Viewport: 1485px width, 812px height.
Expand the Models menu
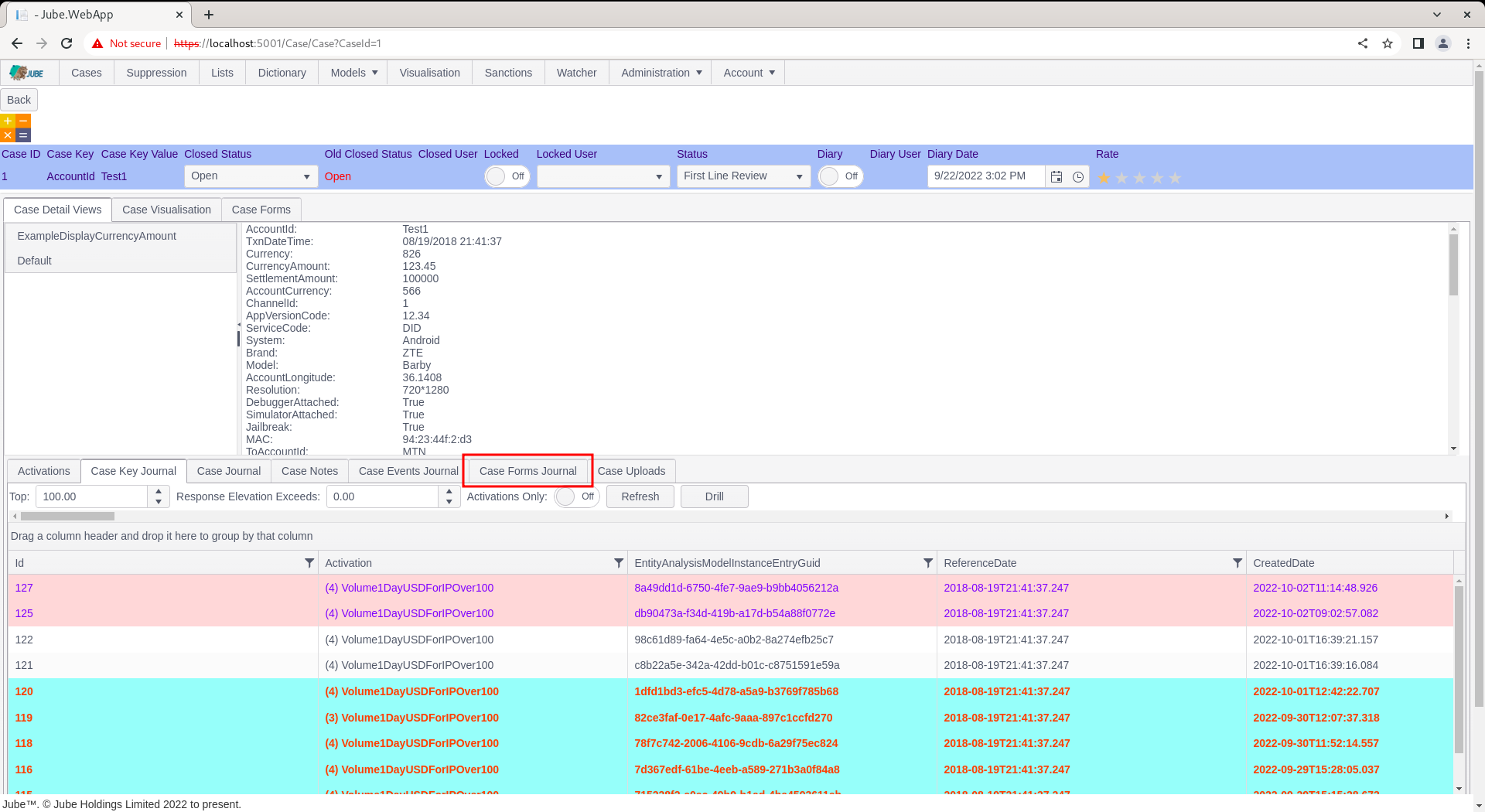354,73
